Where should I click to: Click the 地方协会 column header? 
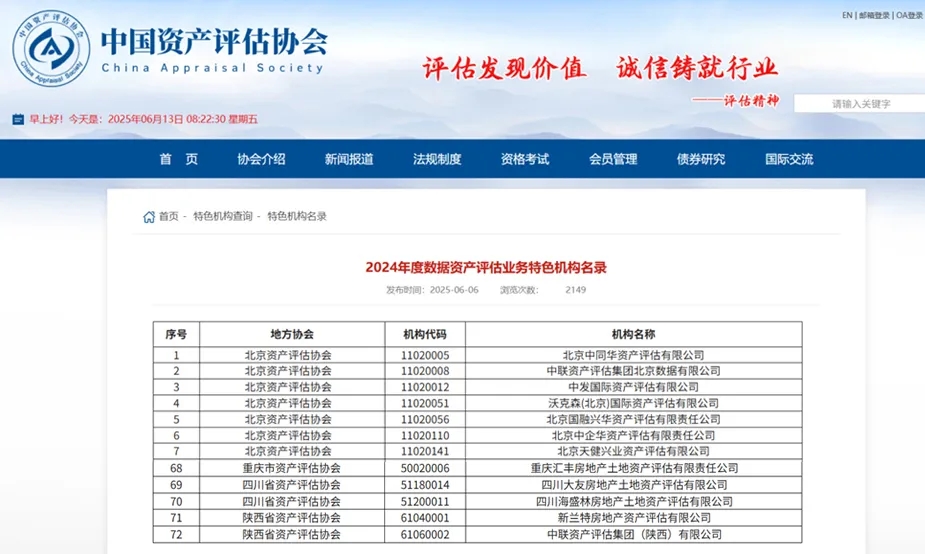pyautogui.click(x=292, y=334)
